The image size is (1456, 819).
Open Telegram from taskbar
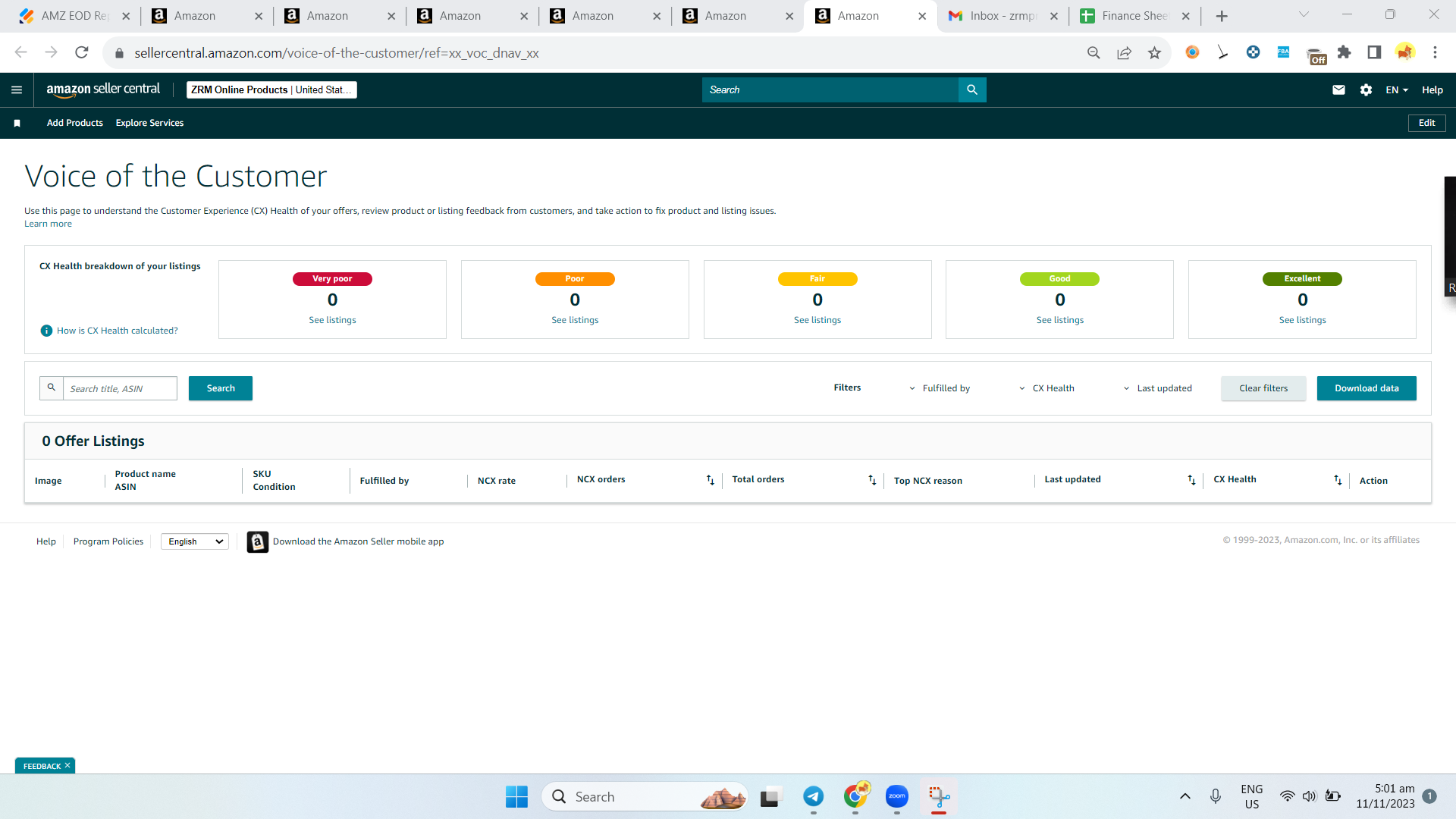pos(814,796)
